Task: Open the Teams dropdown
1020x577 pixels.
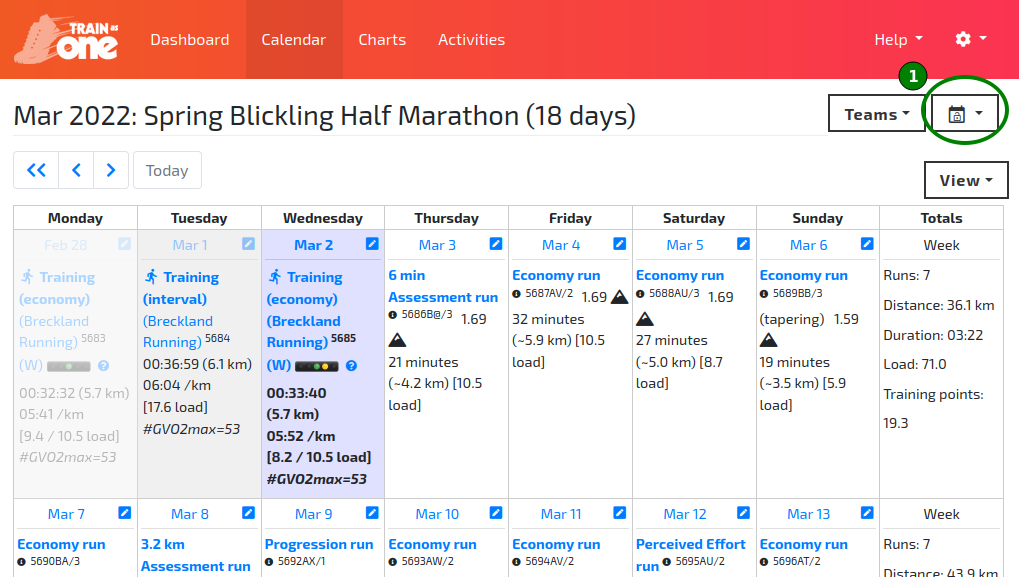Action: click(876, 113)
